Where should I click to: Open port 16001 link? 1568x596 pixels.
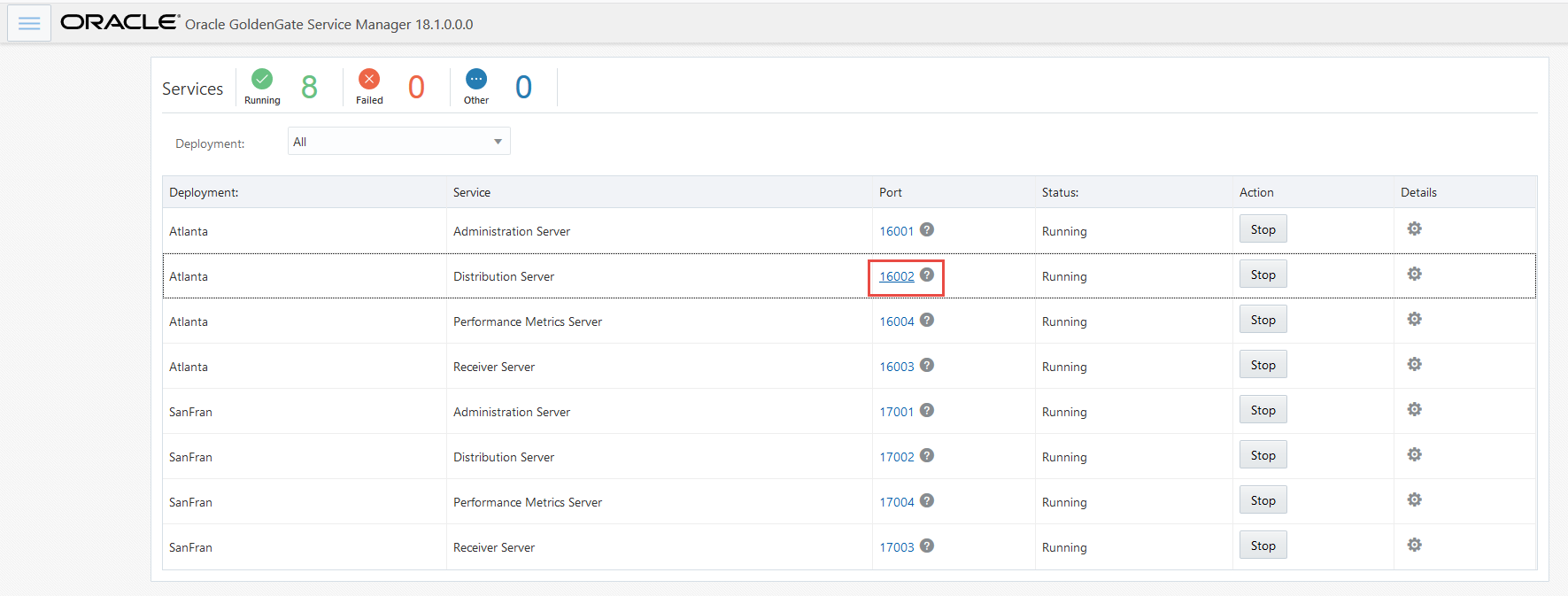tap(896, 231)
